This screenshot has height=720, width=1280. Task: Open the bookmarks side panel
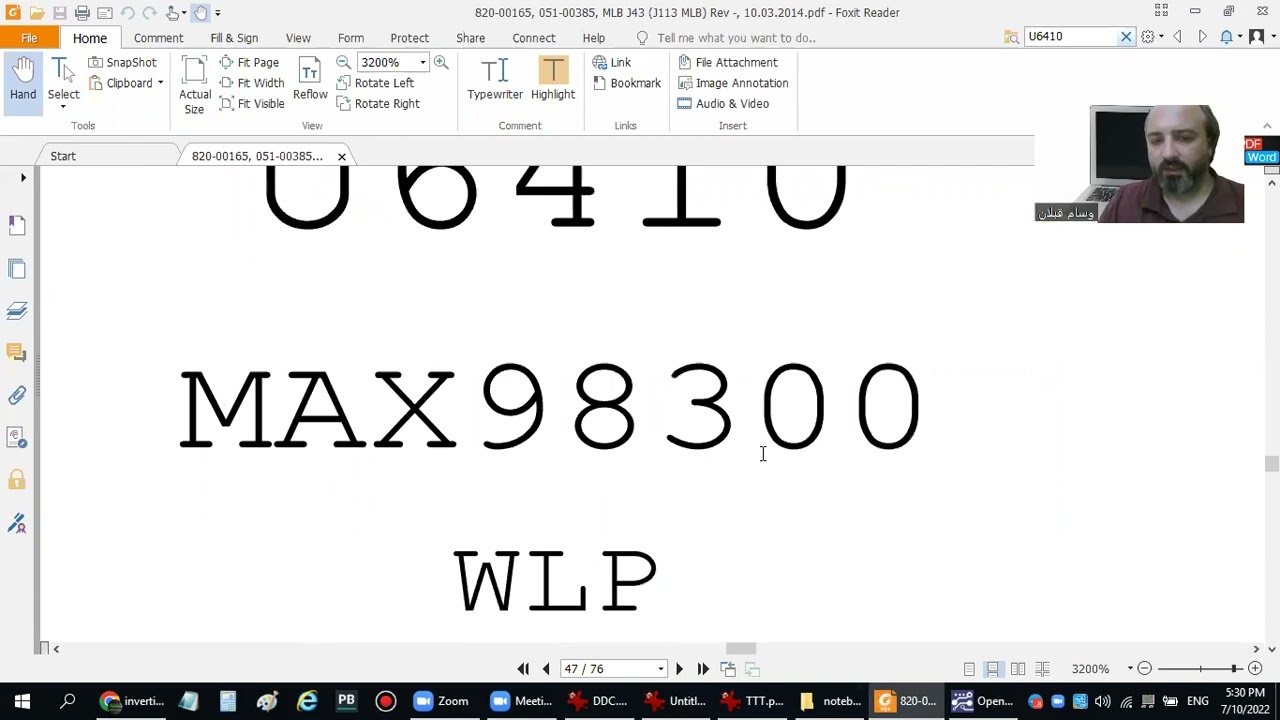[17, 225]
